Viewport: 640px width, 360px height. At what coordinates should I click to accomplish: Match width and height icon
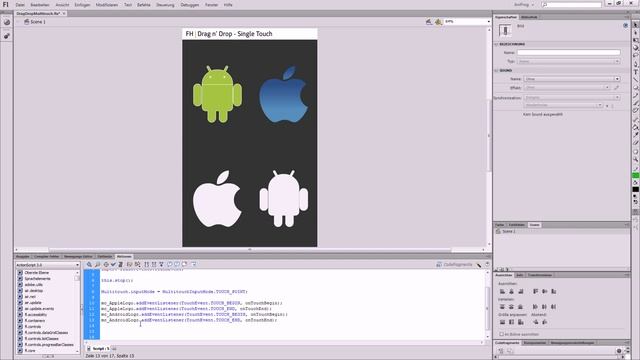520,322
